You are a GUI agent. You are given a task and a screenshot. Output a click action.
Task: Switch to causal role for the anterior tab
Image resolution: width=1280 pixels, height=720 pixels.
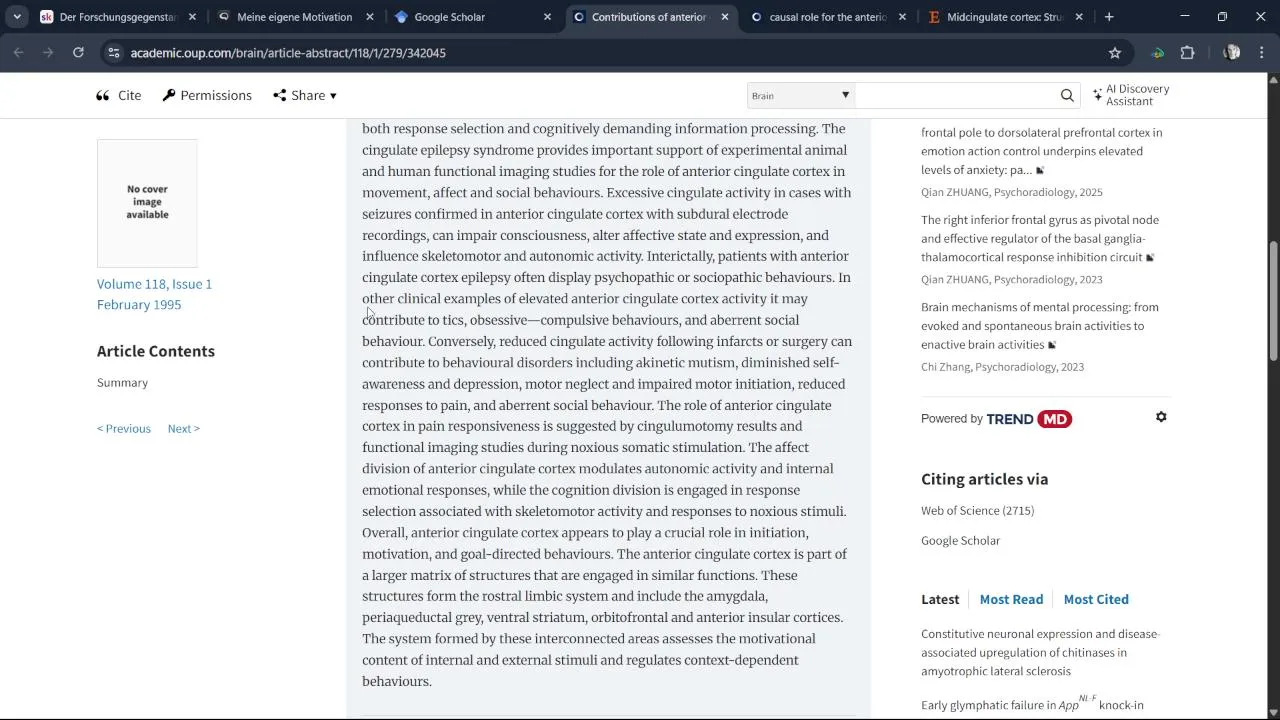click(828, 17)
